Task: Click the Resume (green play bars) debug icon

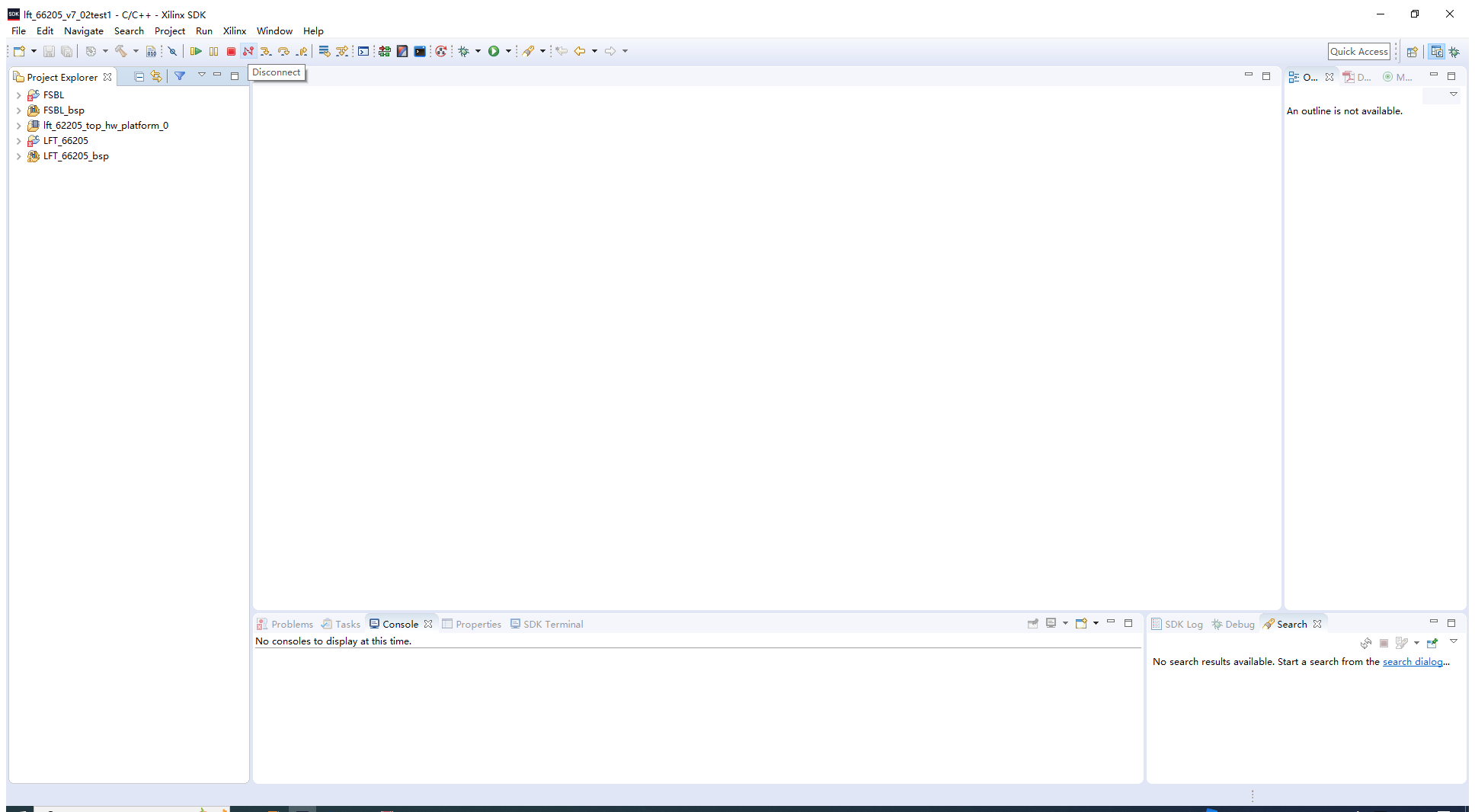Action: click(196, 51)
